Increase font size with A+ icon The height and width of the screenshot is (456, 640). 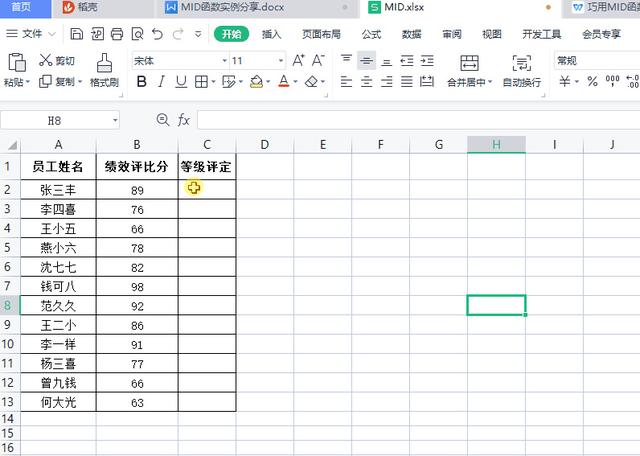tap(298, 60)
